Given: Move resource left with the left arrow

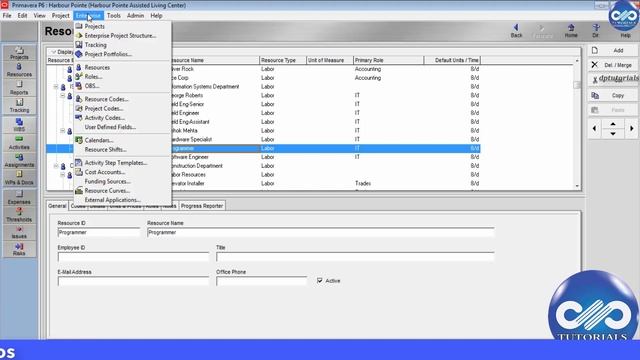Looking at the screenshot, I should pyautogui.click(x=594, y=129).
